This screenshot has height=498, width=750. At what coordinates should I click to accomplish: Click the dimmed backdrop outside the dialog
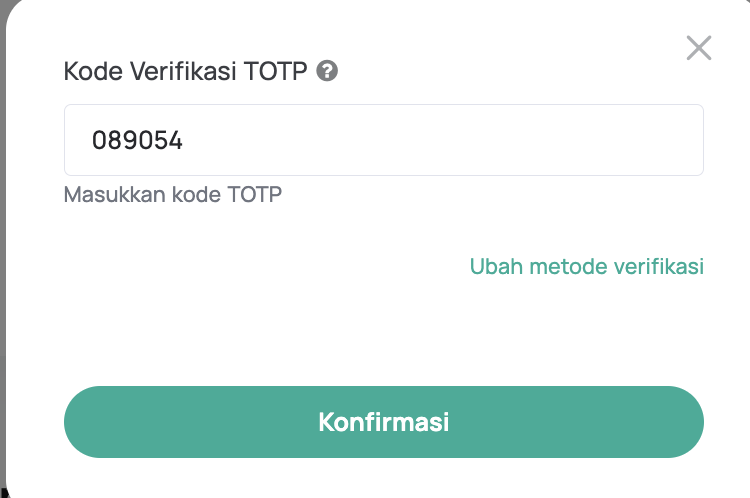click(x=2, y=250)
